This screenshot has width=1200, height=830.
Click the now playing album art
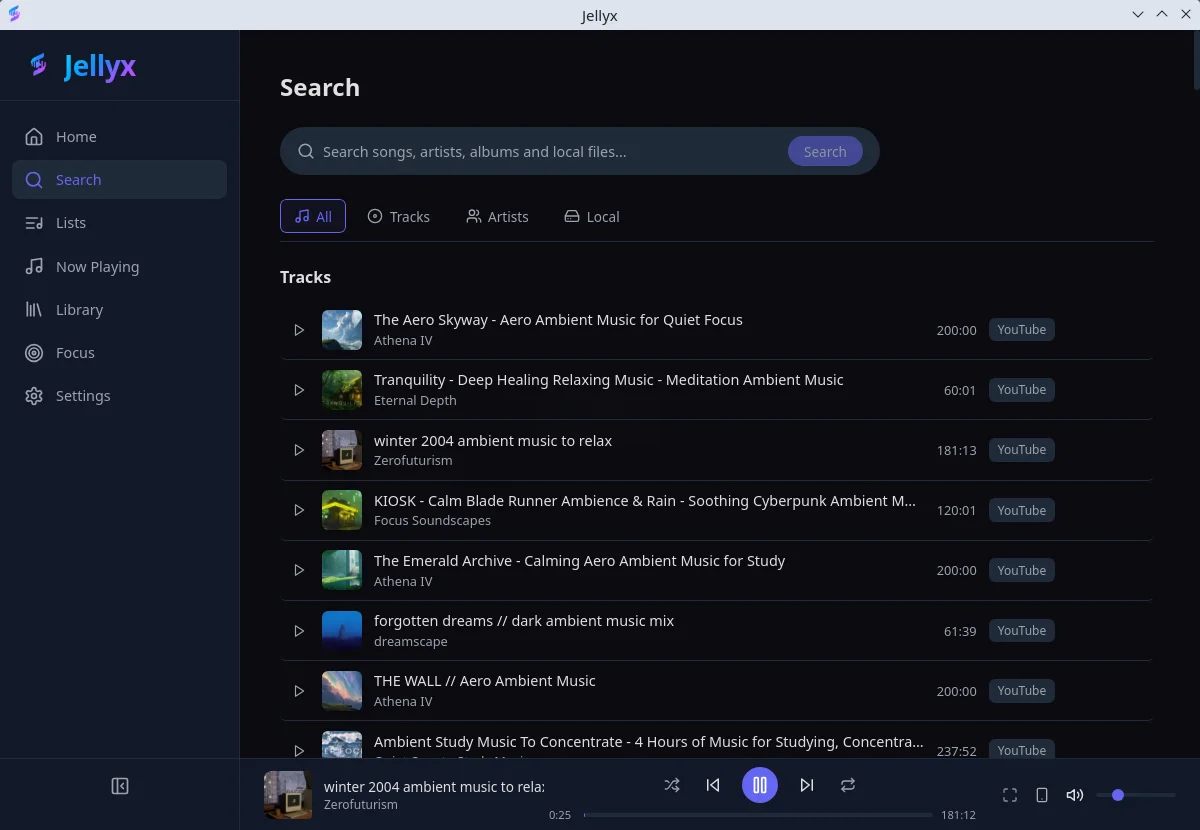[288, 795]
